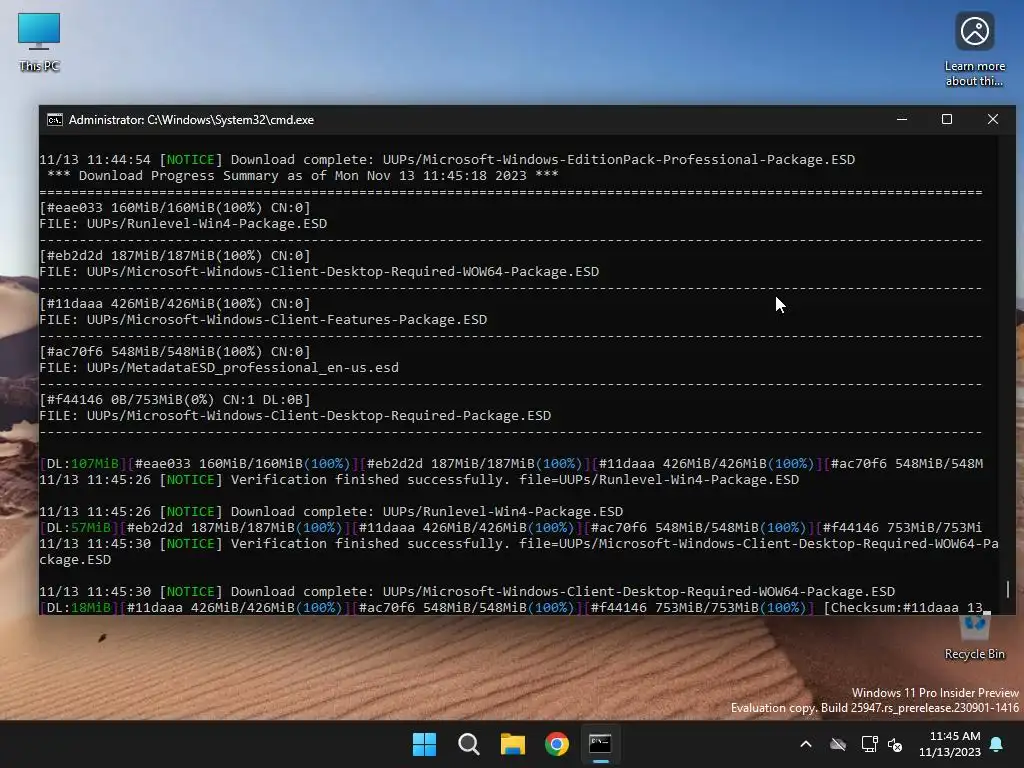Select the cmd.exe taskbar button

601,744
